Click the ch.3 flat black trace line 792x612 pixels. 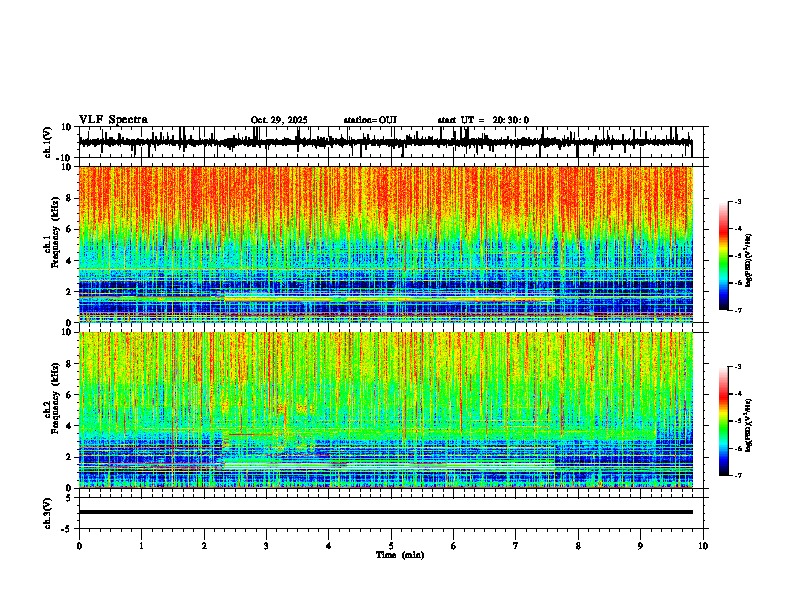click(386, 512)
